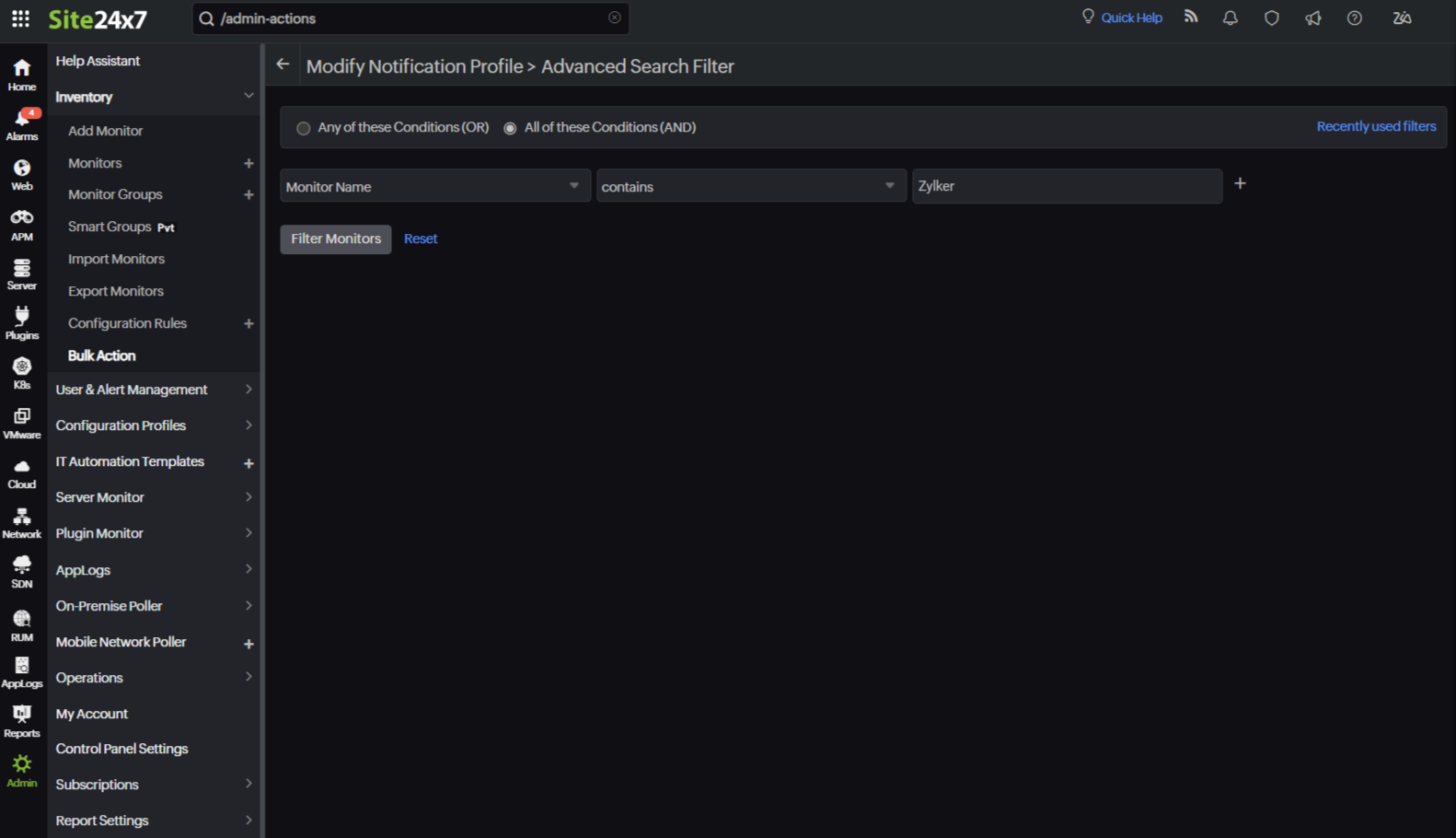Open the Network icon in sidebar

[x=22, y=522]
